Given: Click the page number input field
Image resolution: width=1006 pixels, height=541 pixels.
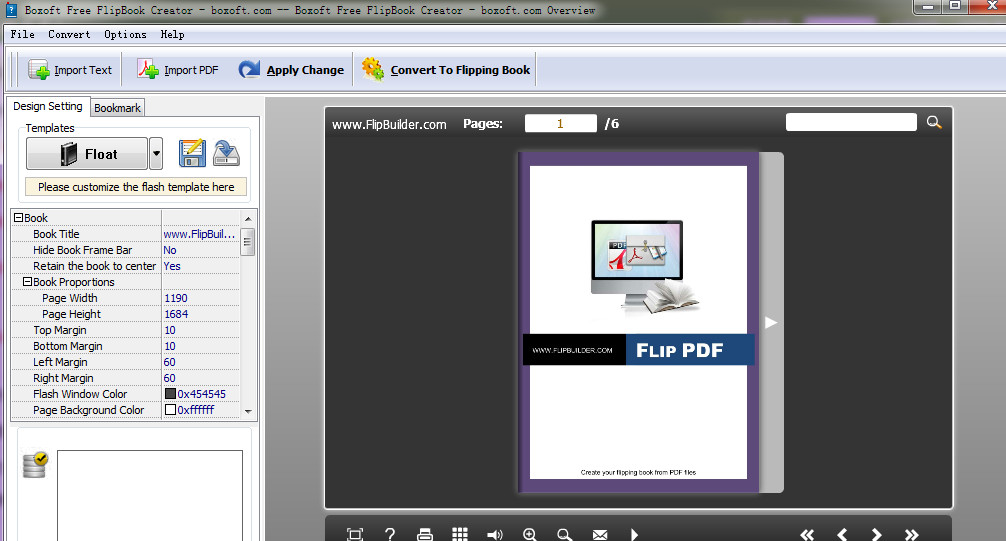Looking at the screenshot, I should click(560, 124).
